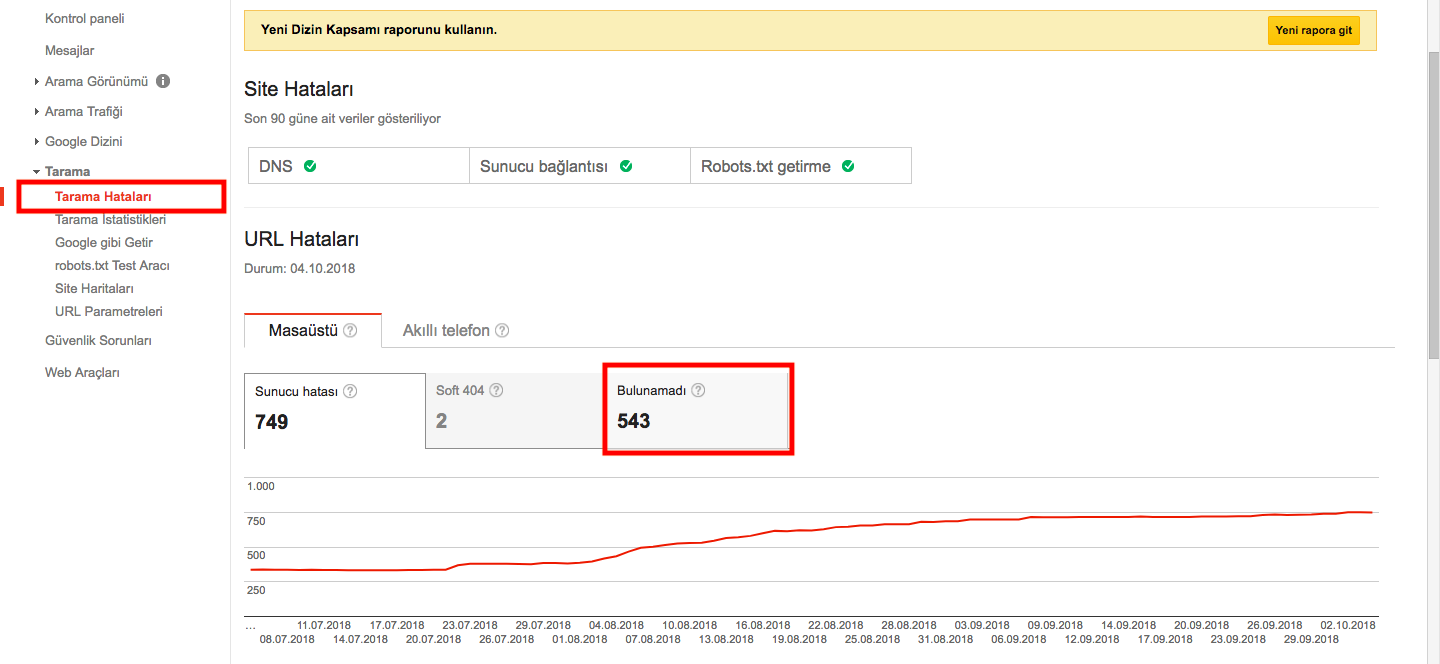Open Site Haritaları in sidebar
Screen dimensions: 1440x664
coord(94,288)
